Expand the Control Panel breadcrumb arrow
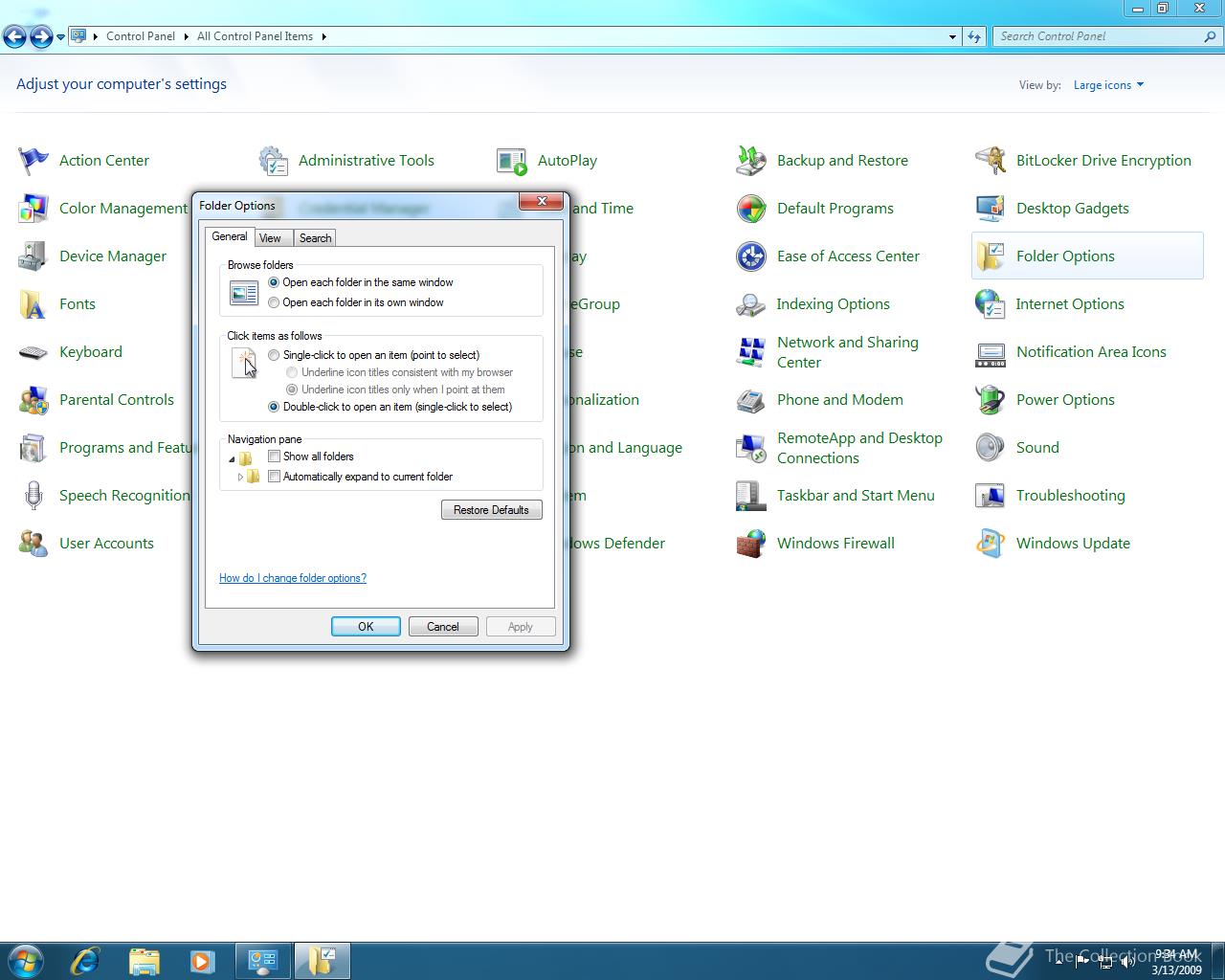Image resolution: width=1225 pixels, height=980 pixels. [x=187, y=36]
